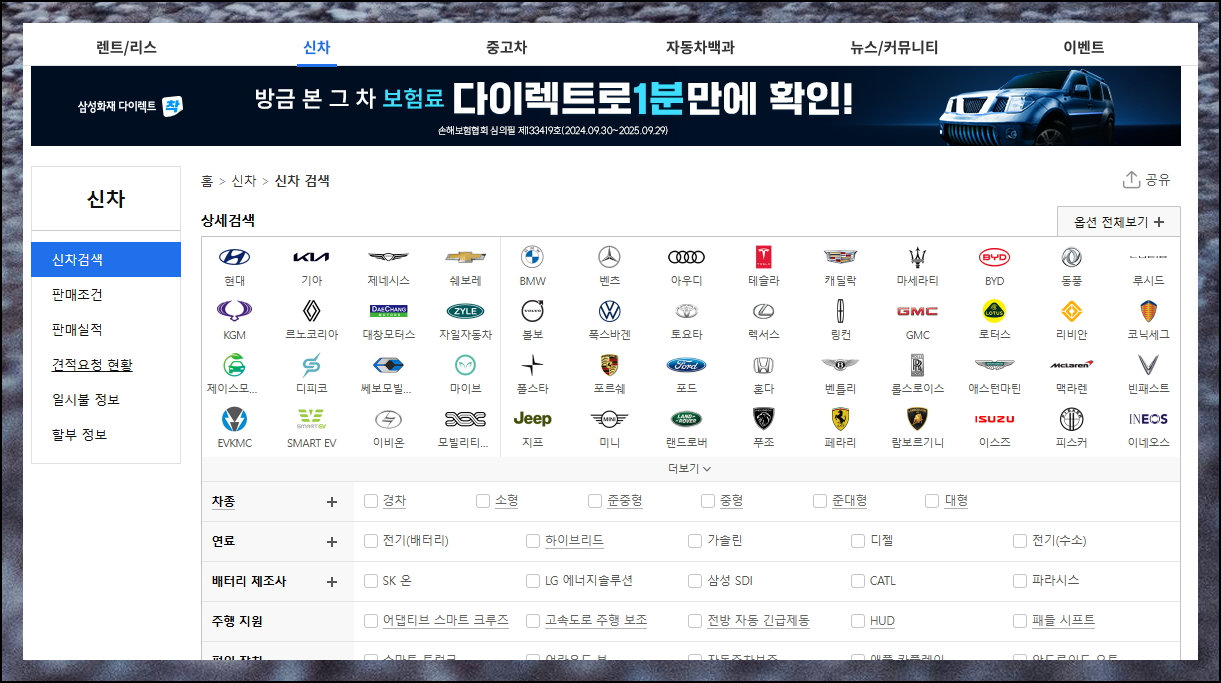Pick the Polestar (폴스타) logo
1221x683 pixels.
click(532, 364)
